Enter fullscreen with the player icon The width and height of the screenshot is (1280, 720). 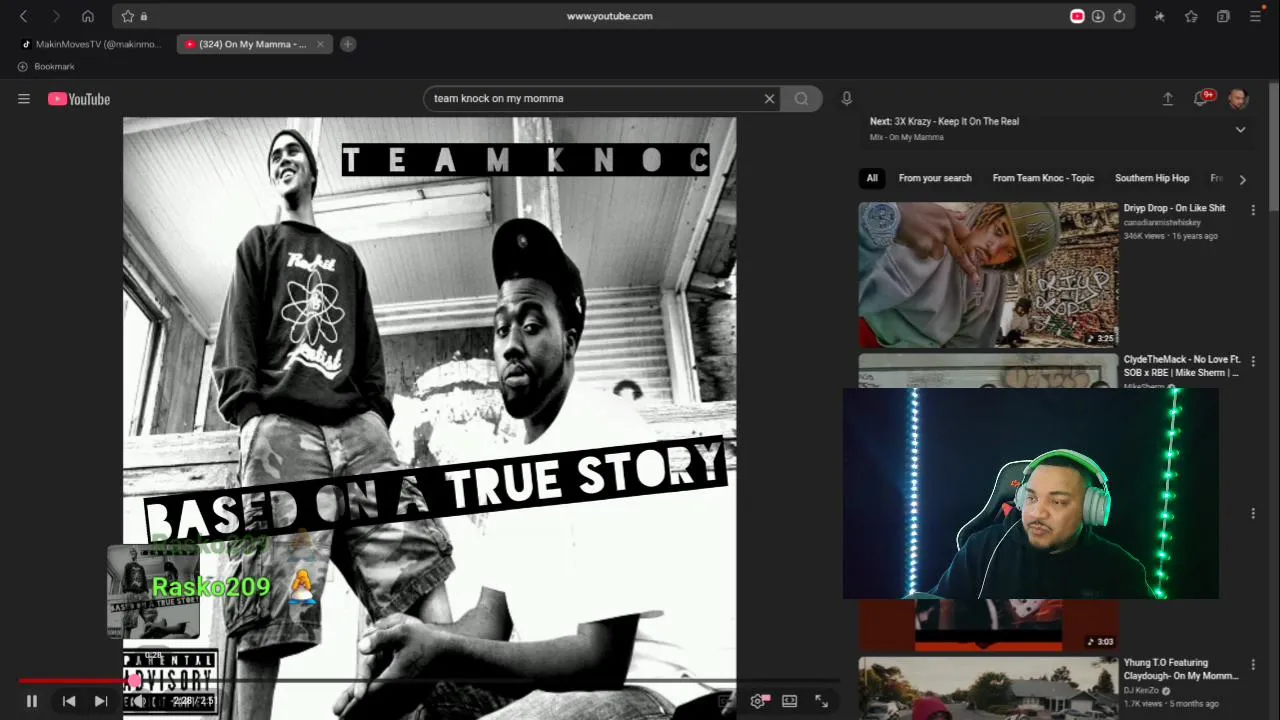click(x=821, y=701)
